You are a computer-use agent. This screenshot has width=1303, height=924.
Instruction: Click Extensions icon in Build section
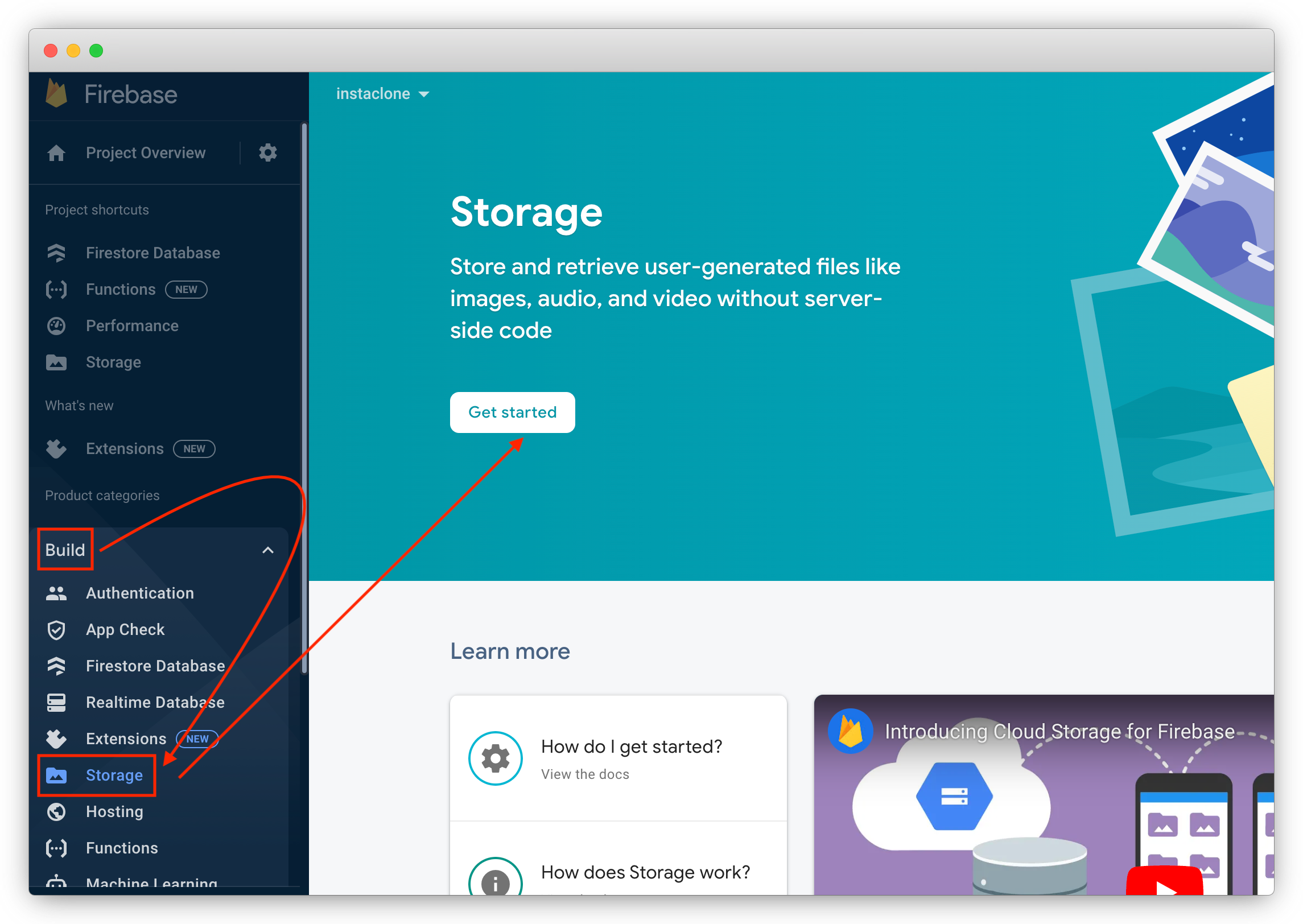(x=56, y=739)
